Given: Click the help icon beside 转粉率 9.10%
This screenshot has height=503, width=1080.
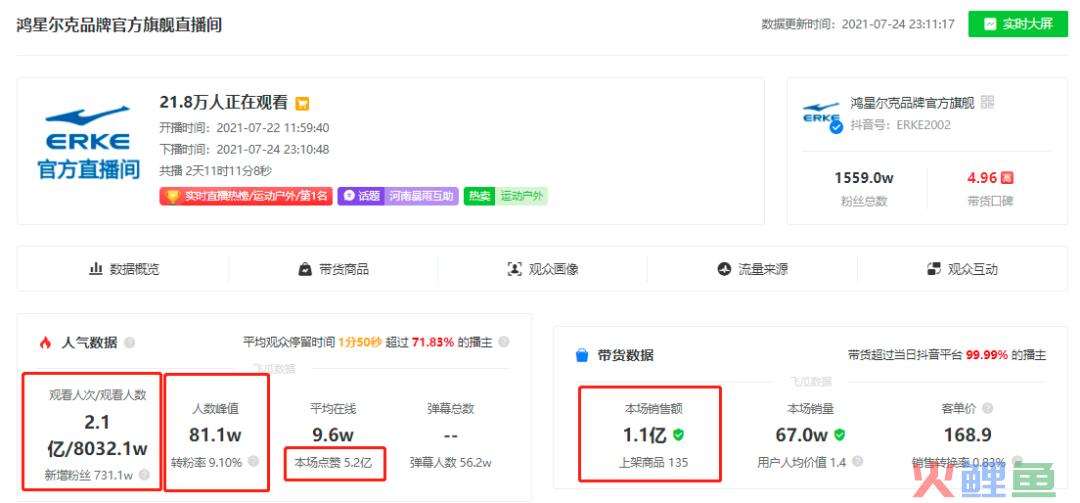Looking at the screenshot, I should click(x=253, y=462).
